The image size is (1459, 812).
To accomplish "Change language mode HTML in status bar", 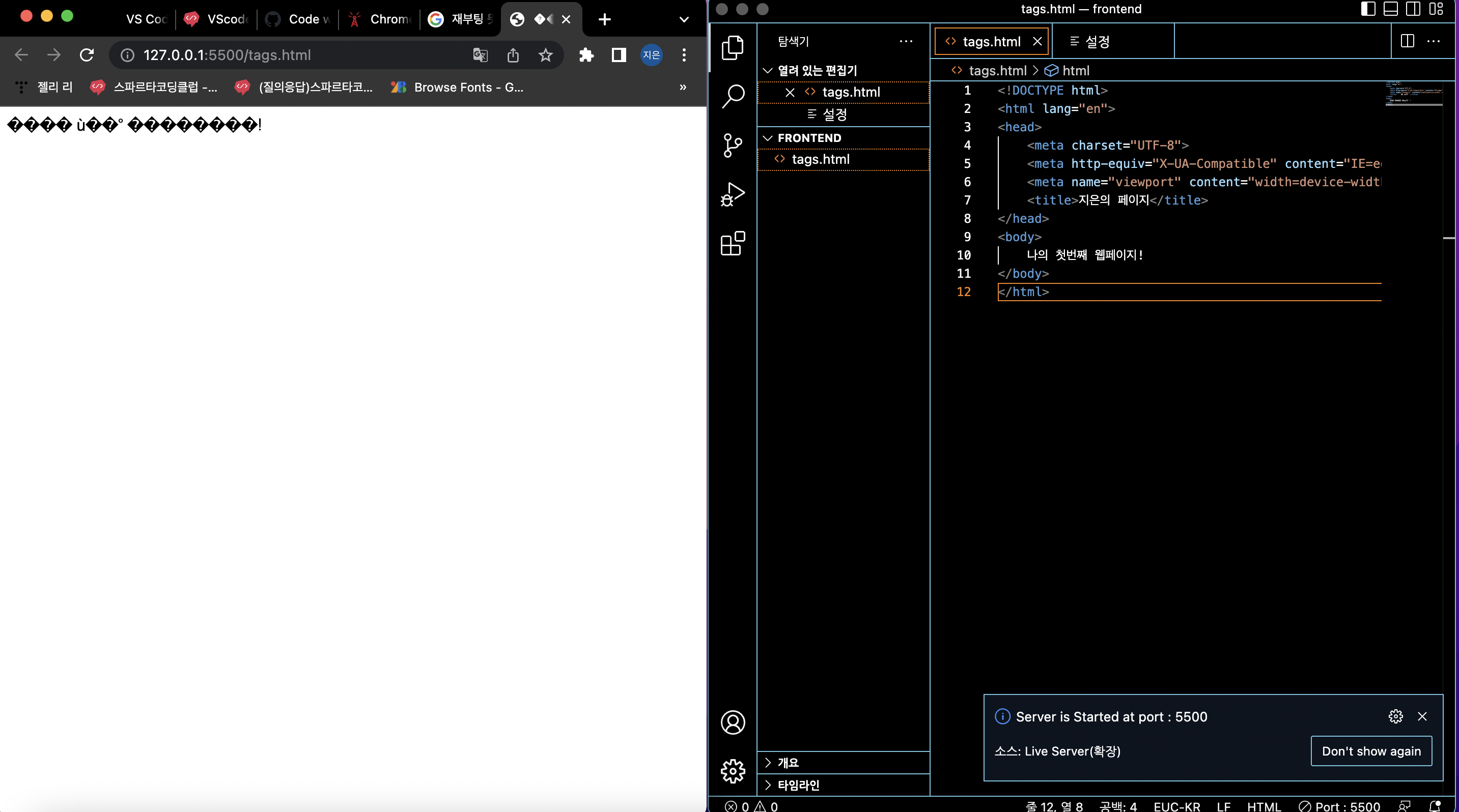I will point(1264,806).
